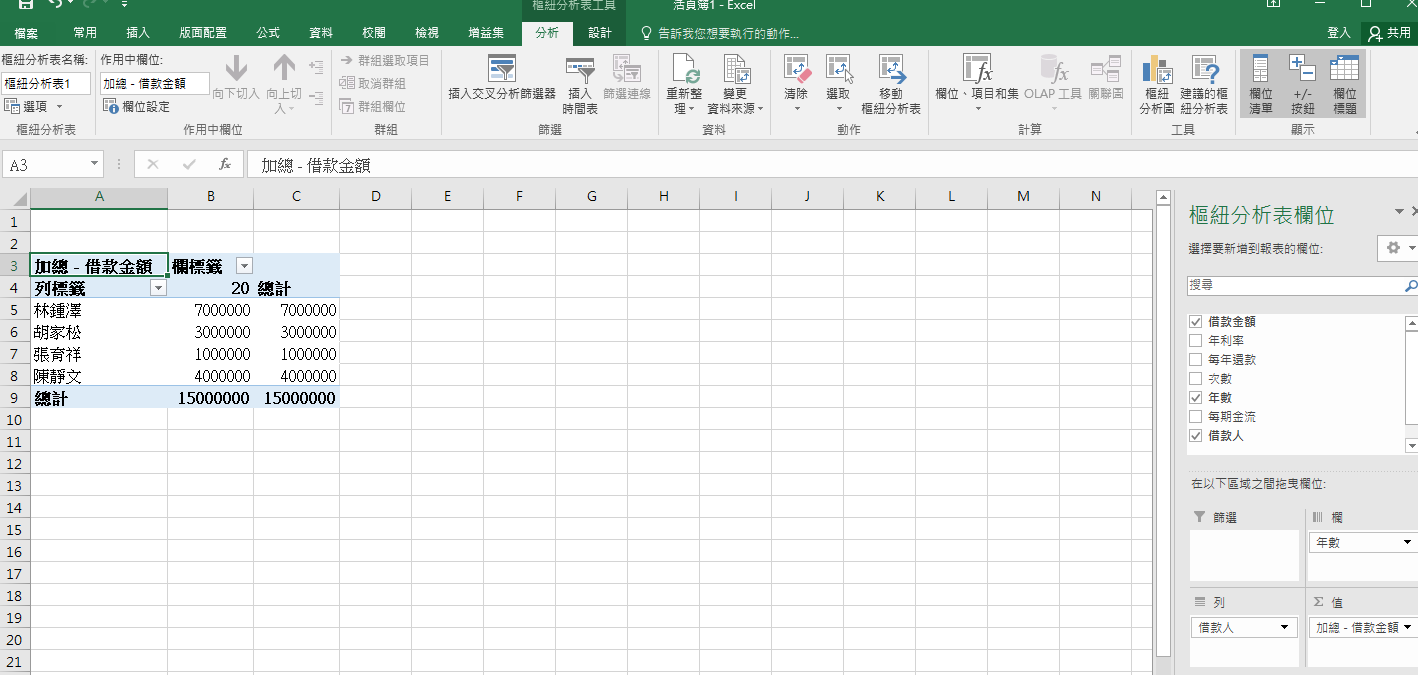Screen dimensions: 1418x675
Task: Open the 欄標籤 column labels filter dropdown
Action: tap(244, 266)
